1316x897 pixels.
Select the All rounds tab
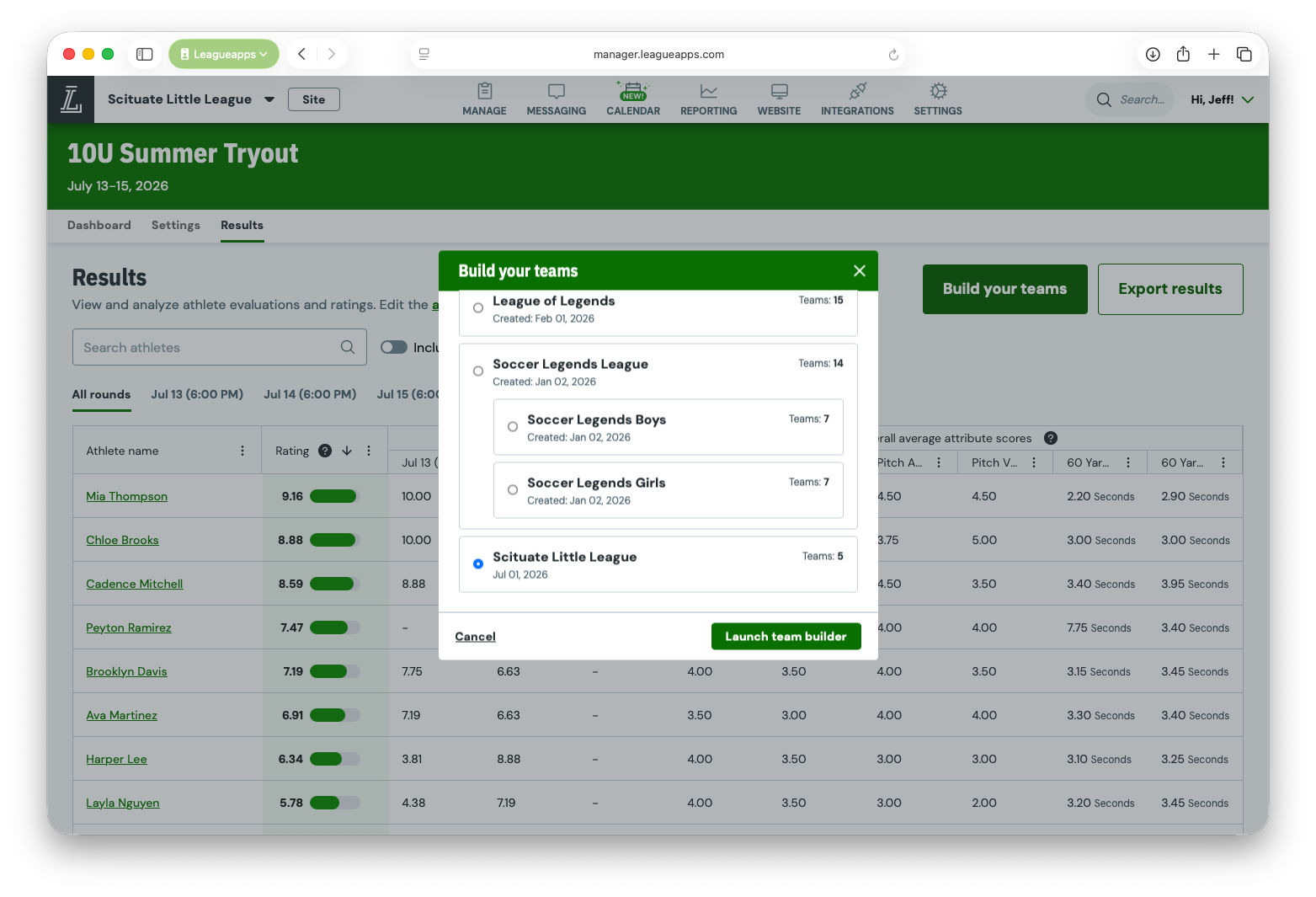pyautogui.click(x=102, y=394)
